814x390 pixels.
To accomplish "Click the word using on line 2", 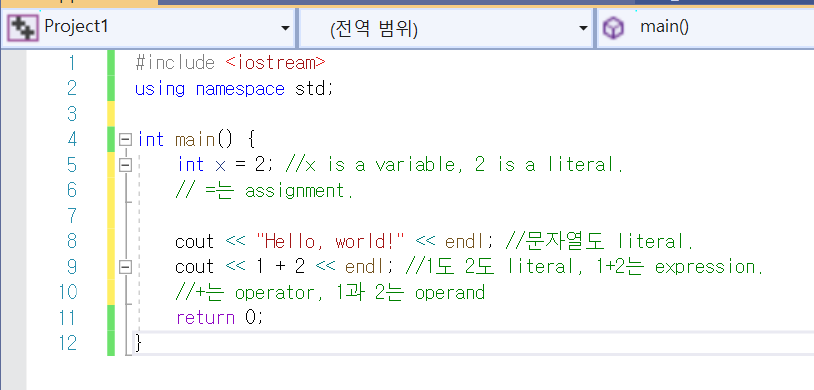I will pyautogui.click(x=160, y=89).
